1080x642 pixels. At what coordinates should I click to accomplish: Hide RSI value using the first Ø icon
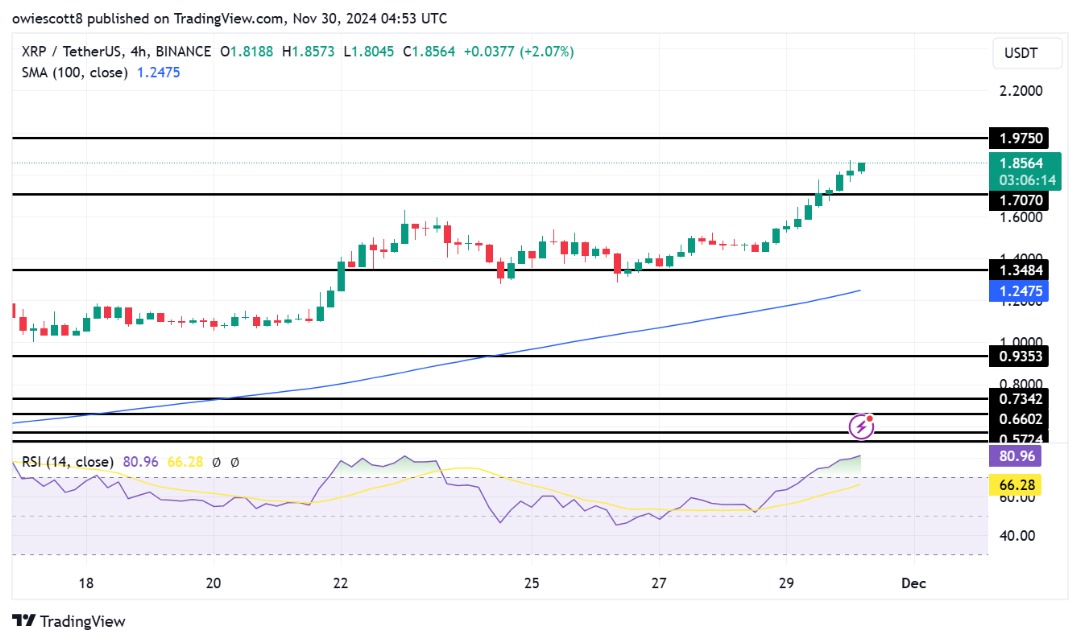pyautogui.click(x=218, y=462)
